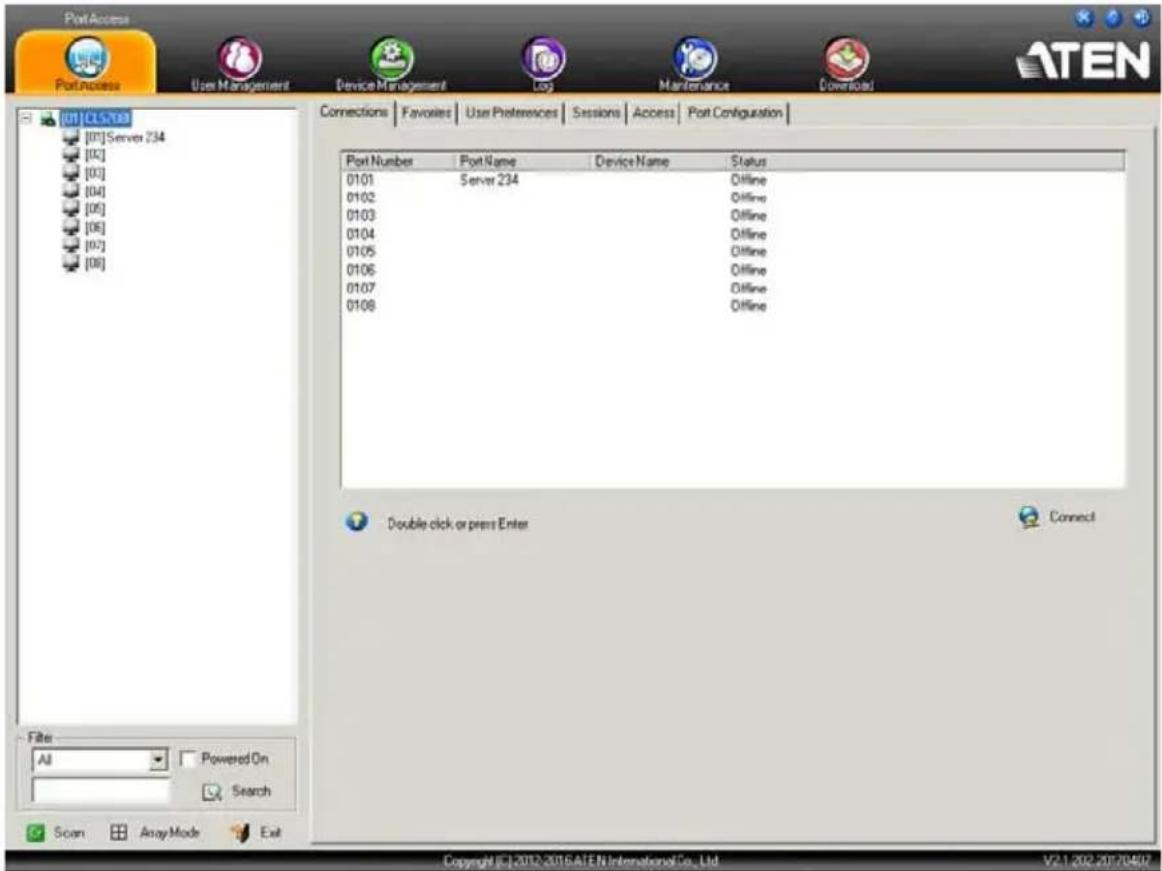Click the Scan green icon
The height and width of the screenshot is (871, 1162).
[x=35, y=832]
